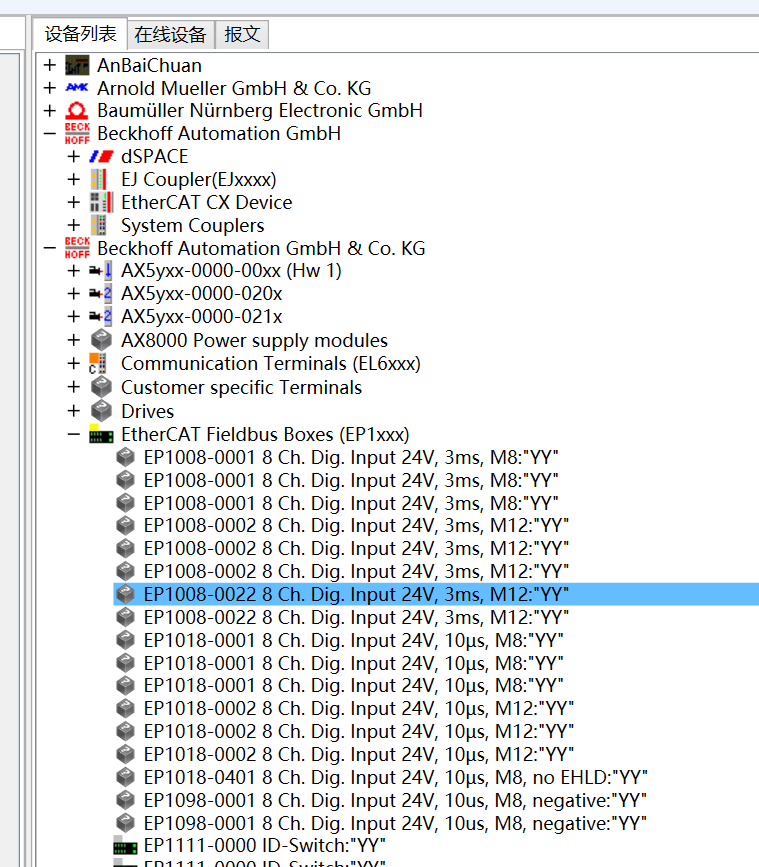Click the red Baumüller vendor logo
Image resolution: width=759 pixels, height=867 pixels.
(x=77, y=111)
